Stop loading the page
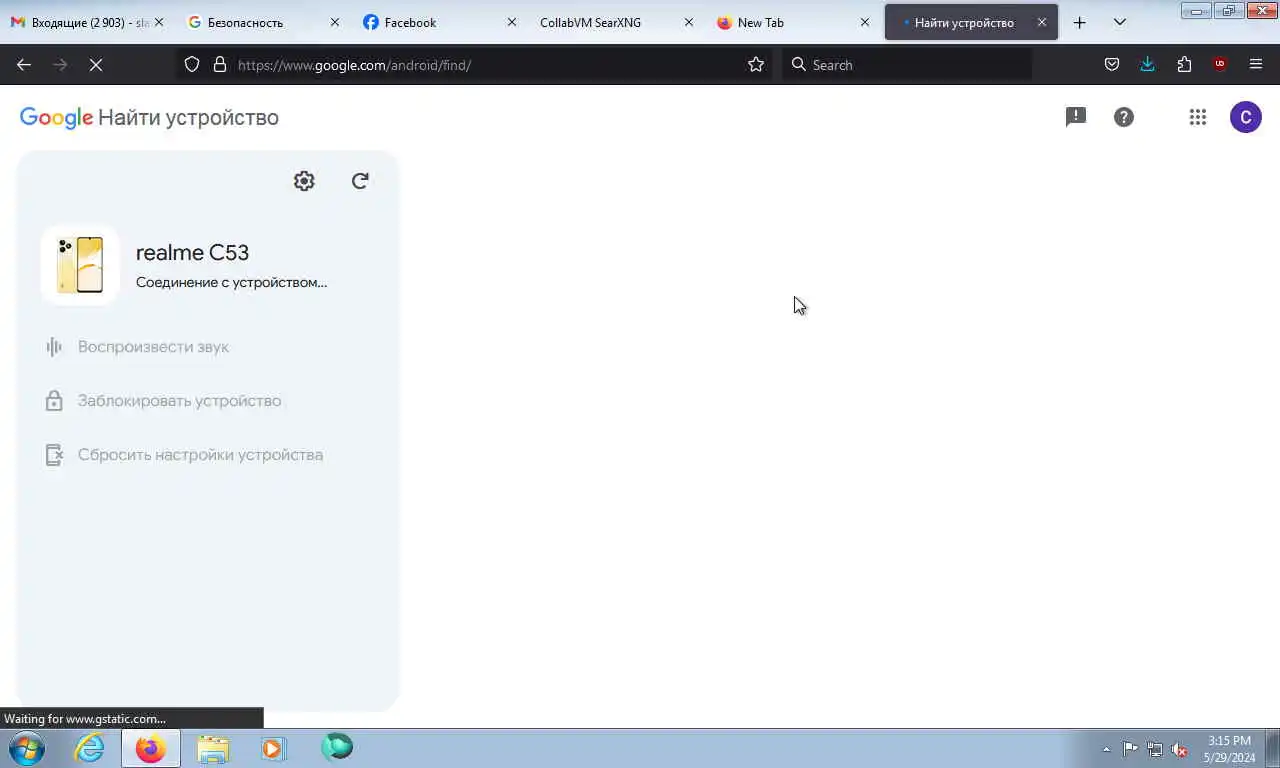 point(96,65)
